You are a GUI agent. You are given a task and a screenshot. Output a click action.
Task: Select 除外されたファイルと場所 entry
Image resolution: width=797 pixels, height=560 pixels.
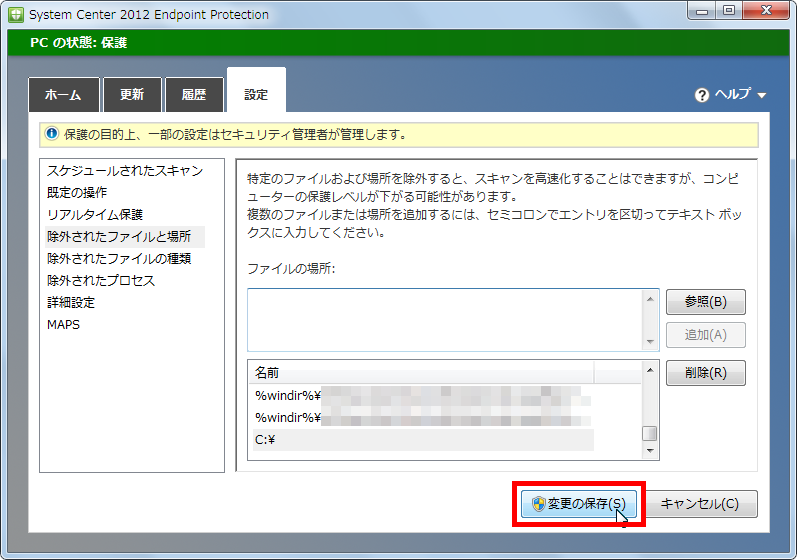tap(125, 237)
